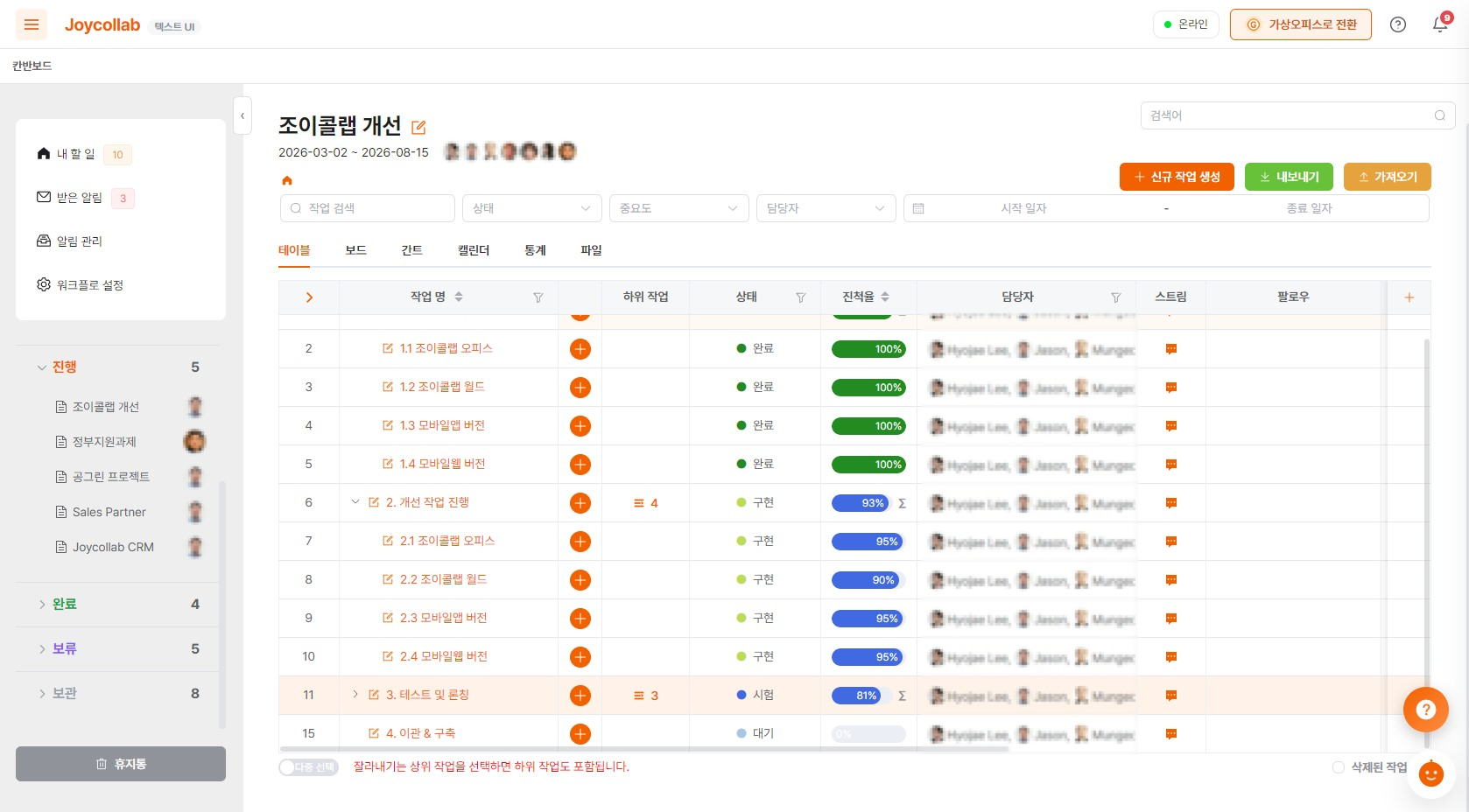Image resolution: width=1469 pixels, height=812 pixels.
Task: Add a subtask to 1.1 조이콜랩 오피스
Action: coord(580,349)
